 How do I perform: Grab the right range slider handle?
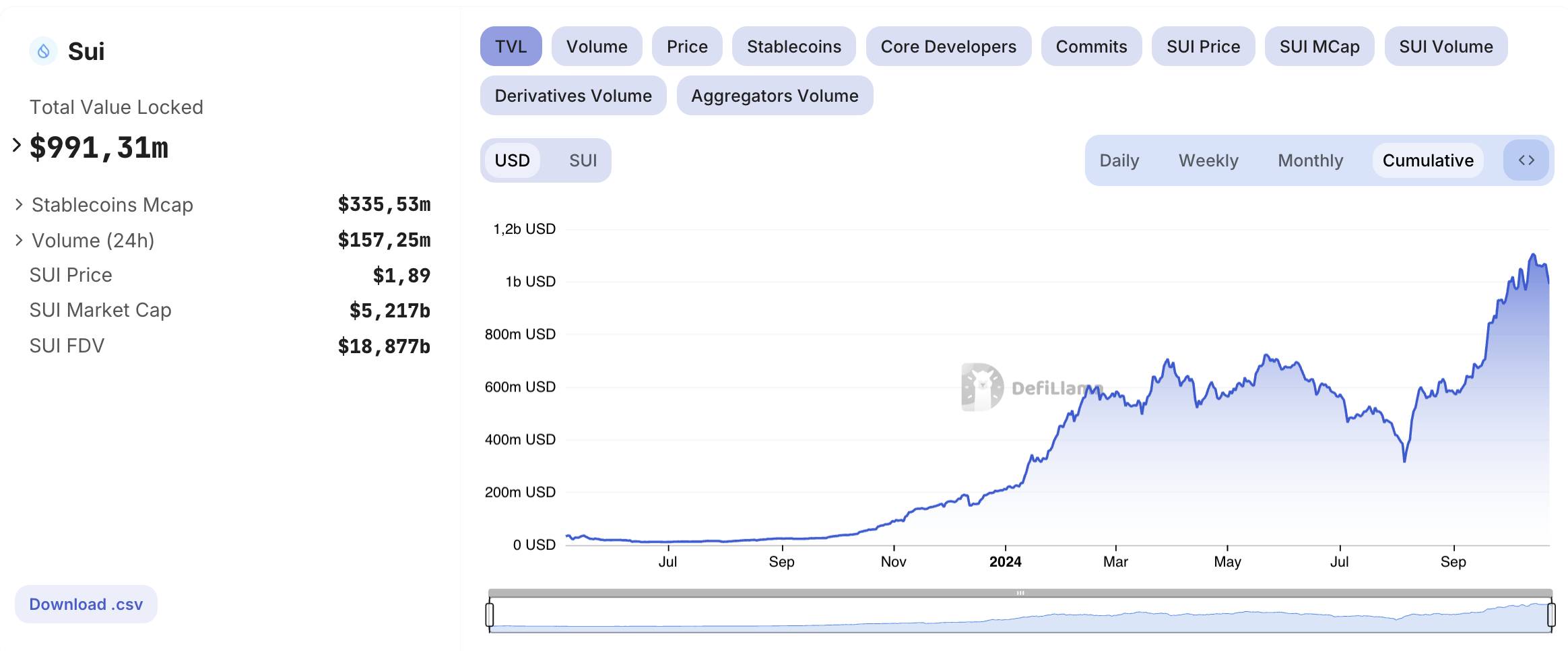tap(1551, 615)
